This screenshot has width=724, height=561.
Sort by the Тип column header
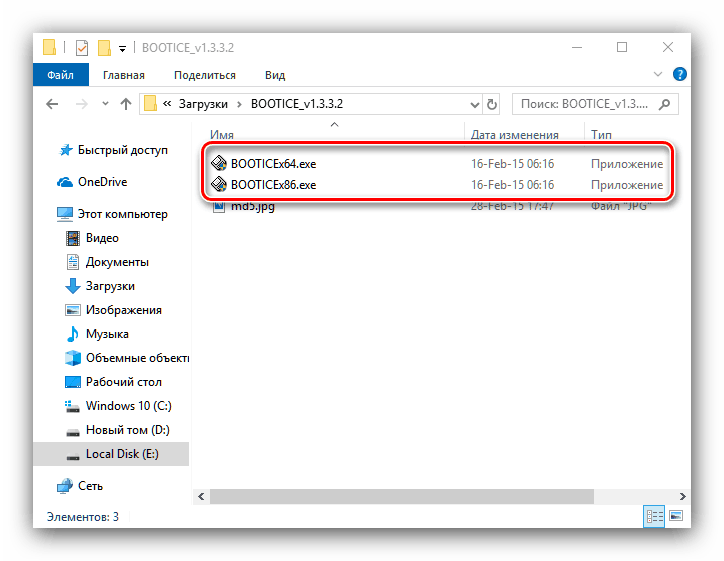[602, 135]
